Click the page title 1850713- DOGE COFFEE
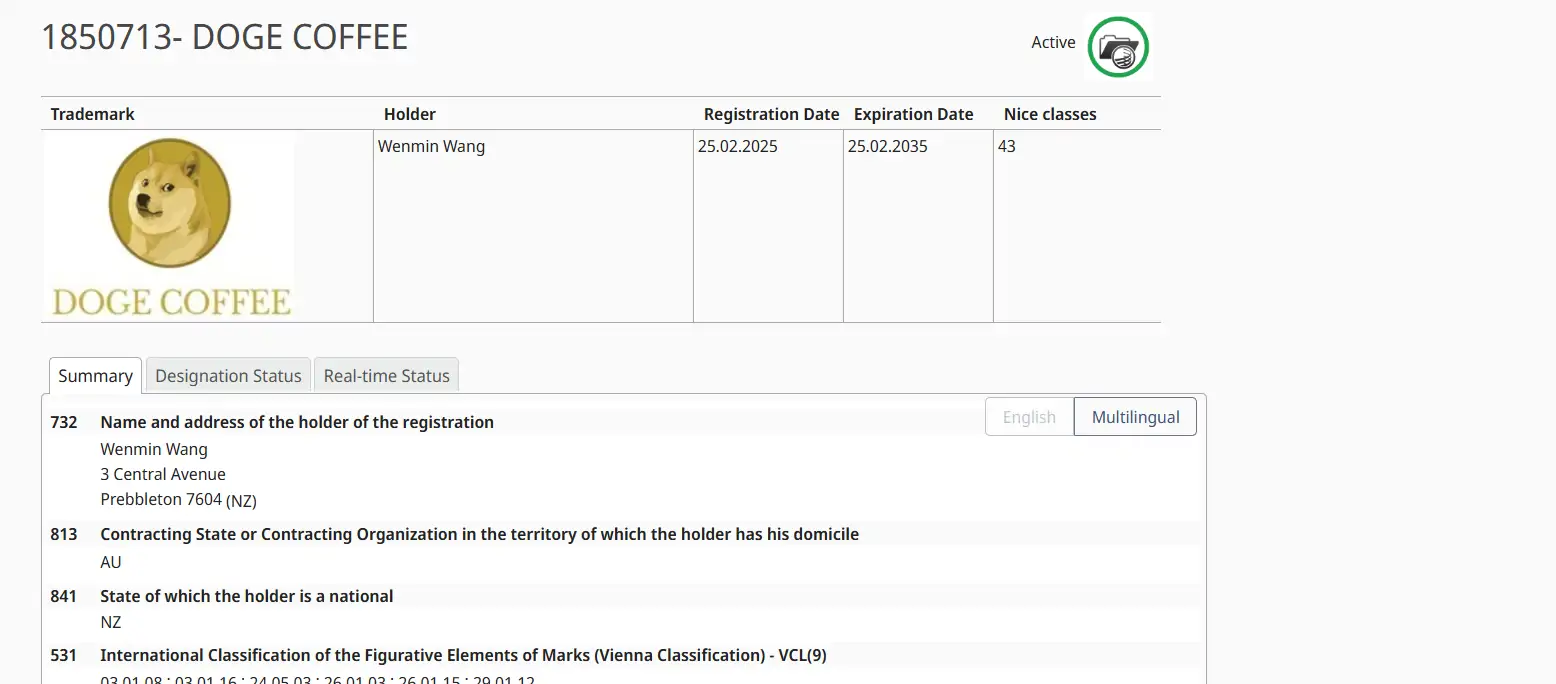Image resolution: width=1556 pixels, height=684 pixels. point(224,38)
